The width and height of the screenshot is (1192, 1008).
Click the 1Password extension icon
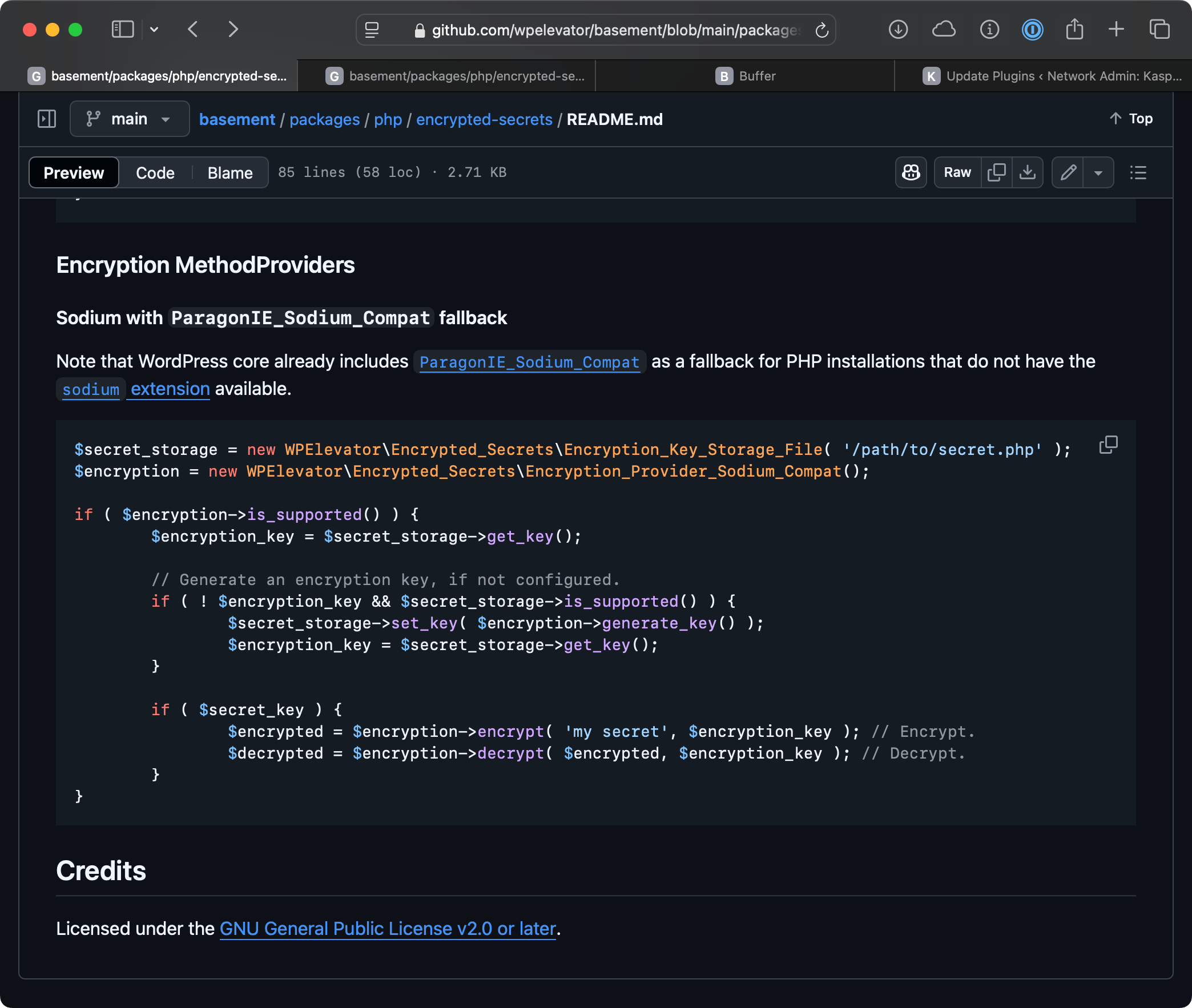click(x=1032, y=30)
